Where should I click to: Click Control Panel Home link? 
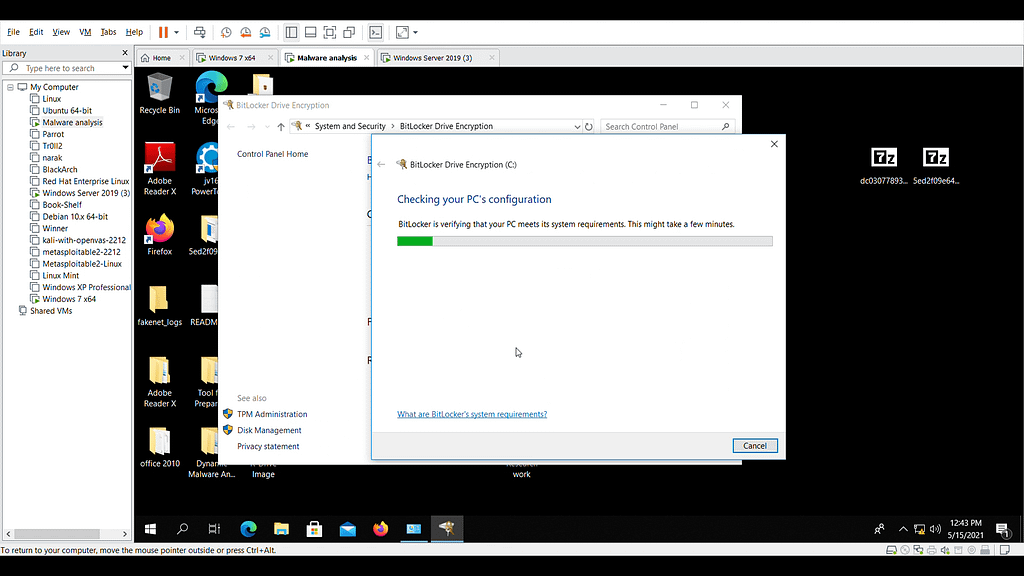272,154
